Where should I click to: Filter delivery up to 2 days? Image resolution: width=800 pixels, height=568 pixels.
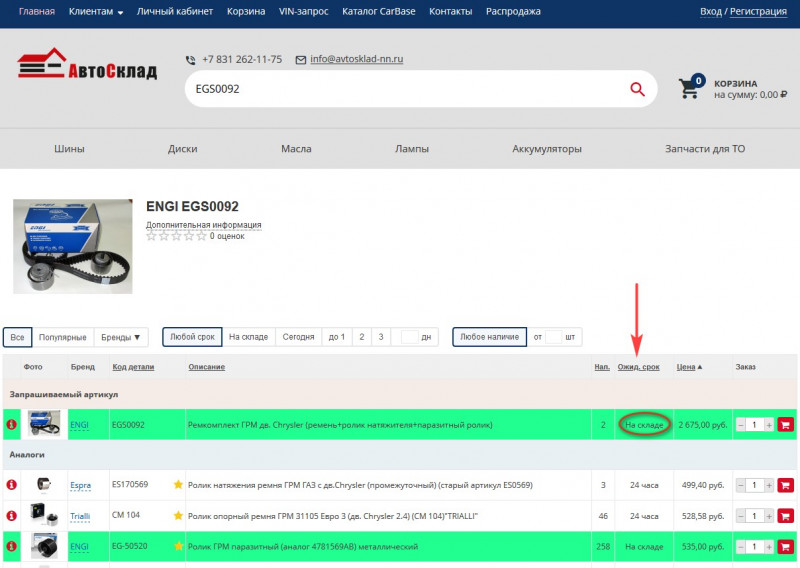(x=362, y=337)
